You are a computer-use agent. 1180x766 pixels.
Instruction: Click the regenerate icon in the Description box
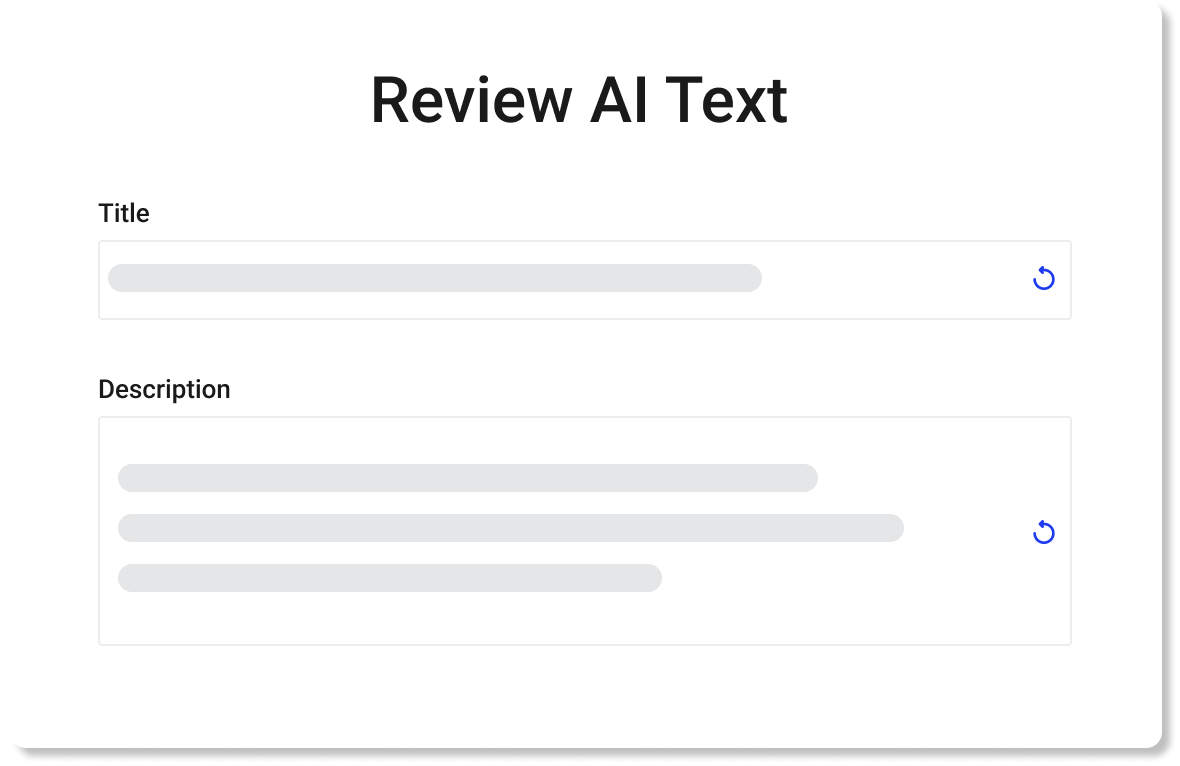coord(1043,532)
